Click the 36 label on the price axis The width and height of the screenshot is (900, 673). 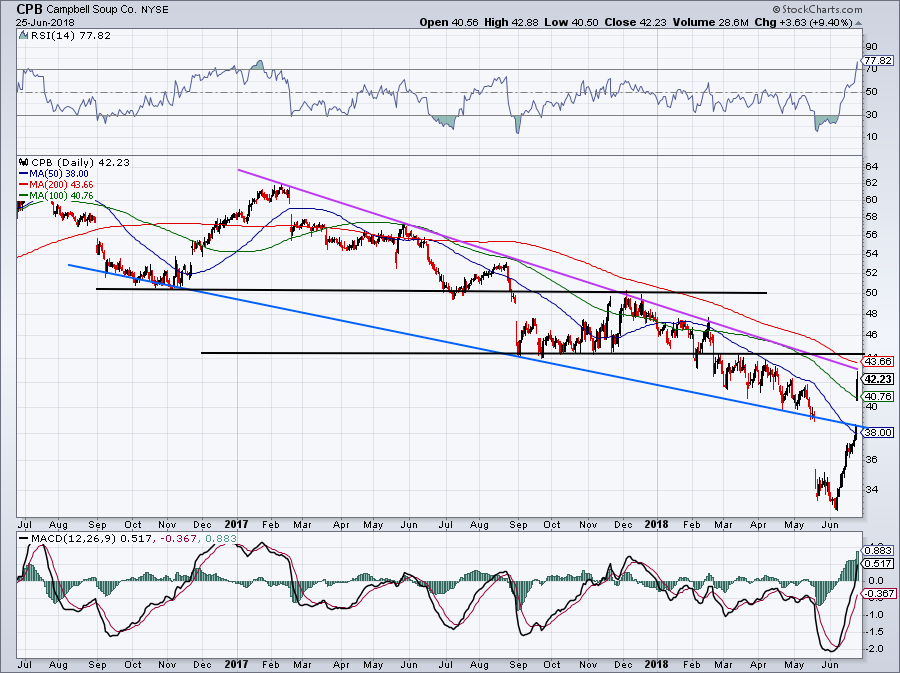point(871,460)
